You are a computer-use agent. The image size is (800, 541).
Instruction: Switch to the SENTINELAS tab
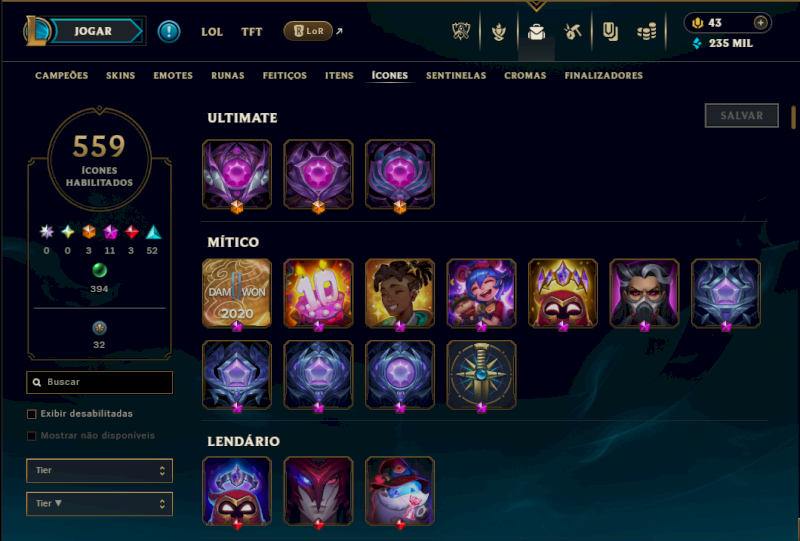[x=456, y=76]
